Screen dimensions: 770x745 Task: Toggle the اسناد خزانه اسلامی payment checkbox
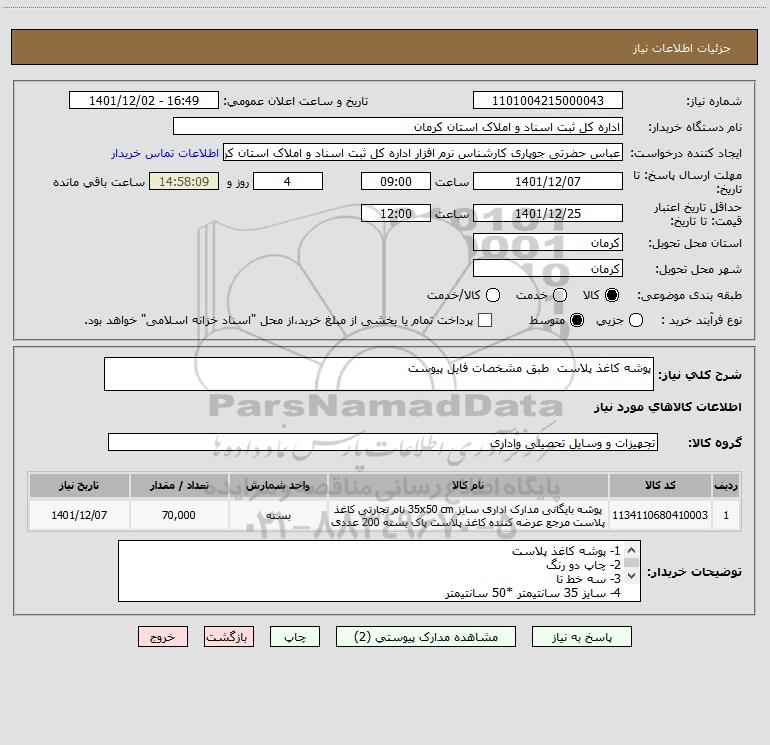pyautogui.click(x=485, y=320)
